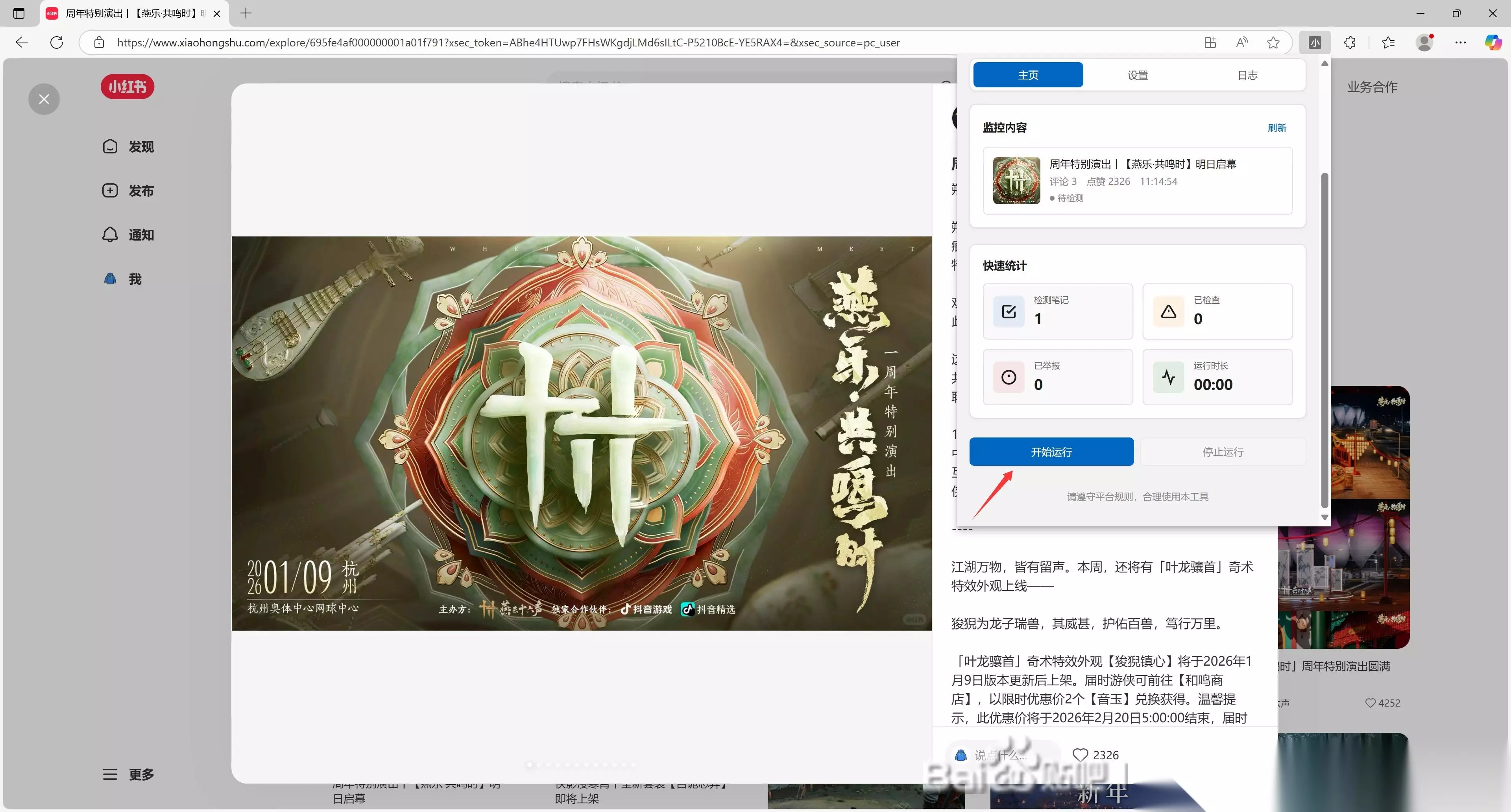Open the Copilot icon

pos(1493,42)
